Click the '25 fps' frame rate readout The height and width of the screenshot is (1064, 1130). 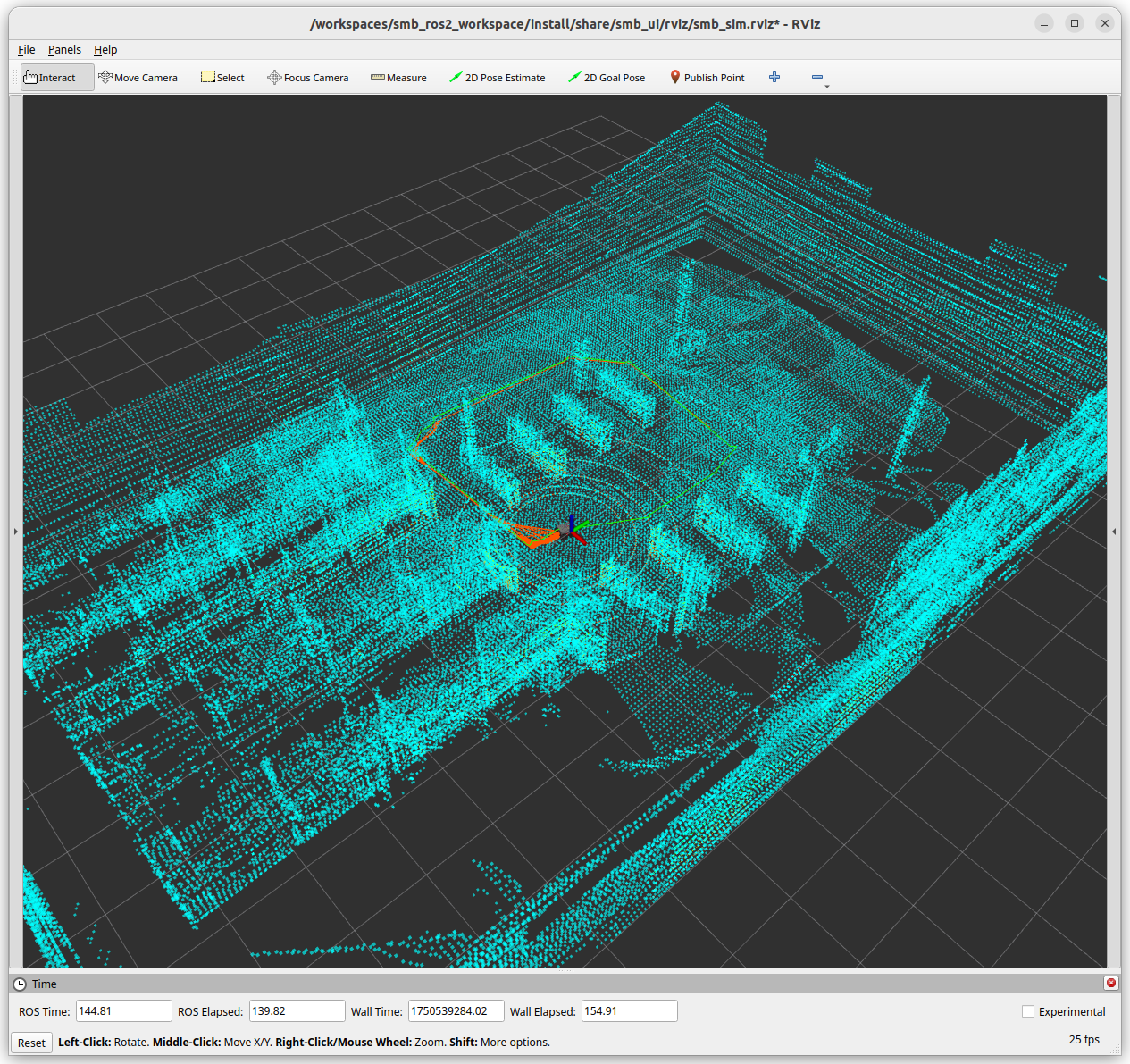[x=1084, y=1040]
